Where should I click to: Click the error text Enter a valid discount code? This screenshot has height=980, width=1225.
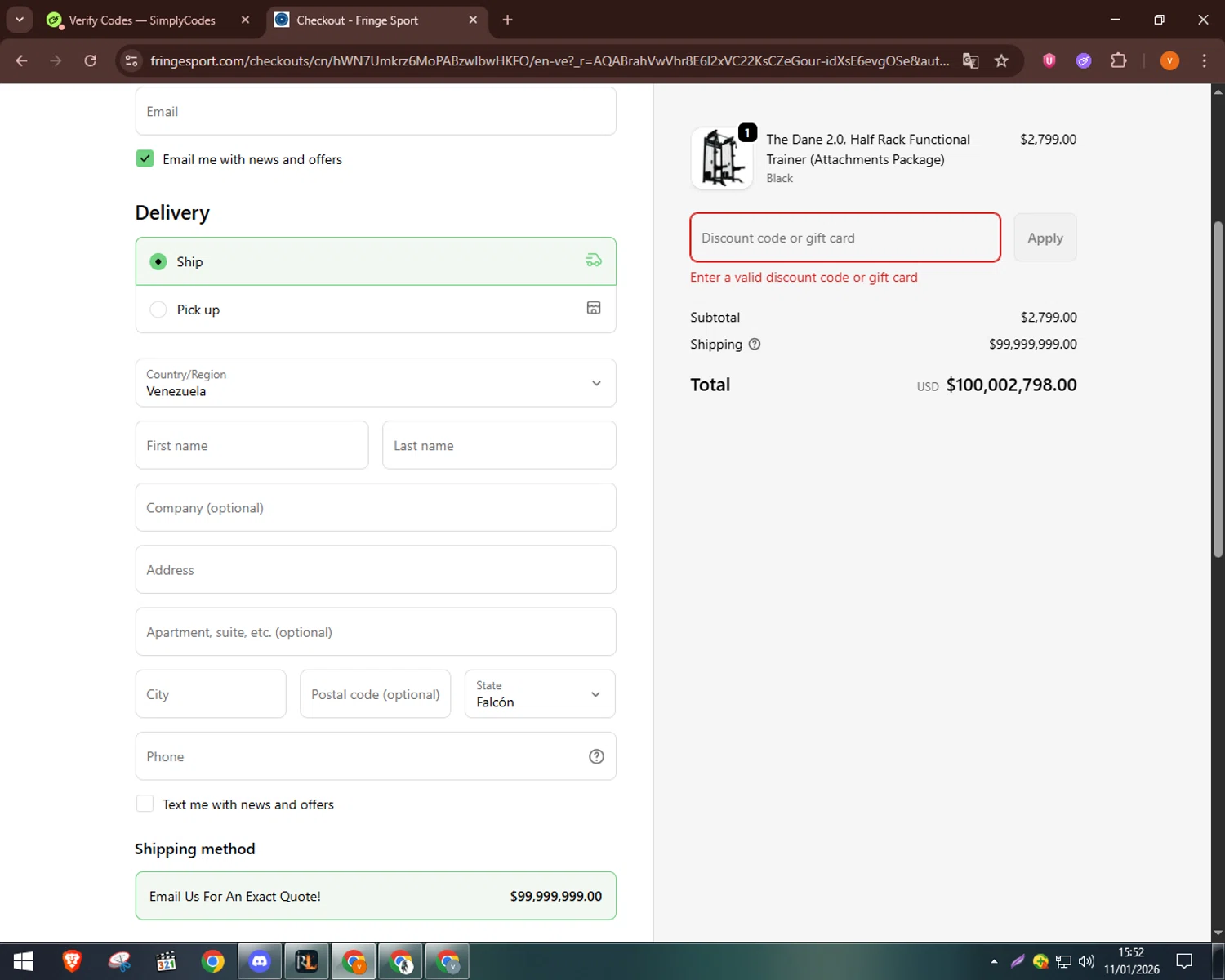804,277
